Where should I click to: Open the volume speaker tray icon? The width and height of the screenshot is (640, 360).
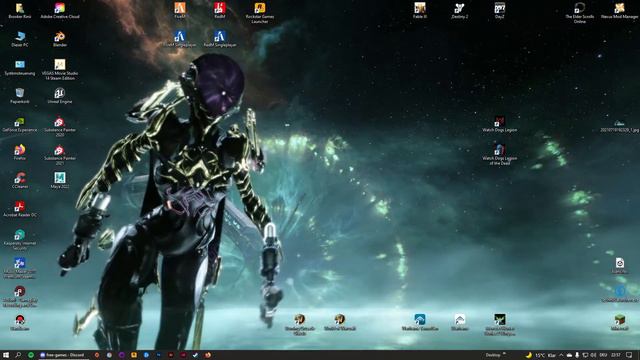[593, 355]
